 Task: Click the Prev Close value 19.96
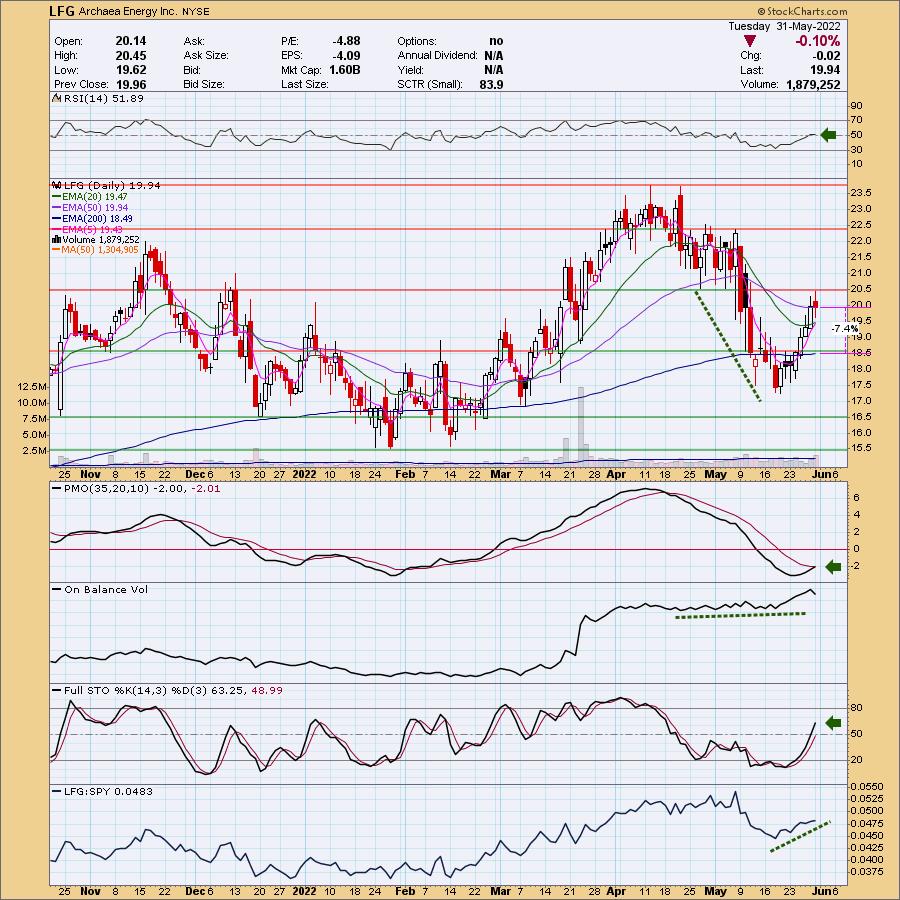click(x=131, y=84)
